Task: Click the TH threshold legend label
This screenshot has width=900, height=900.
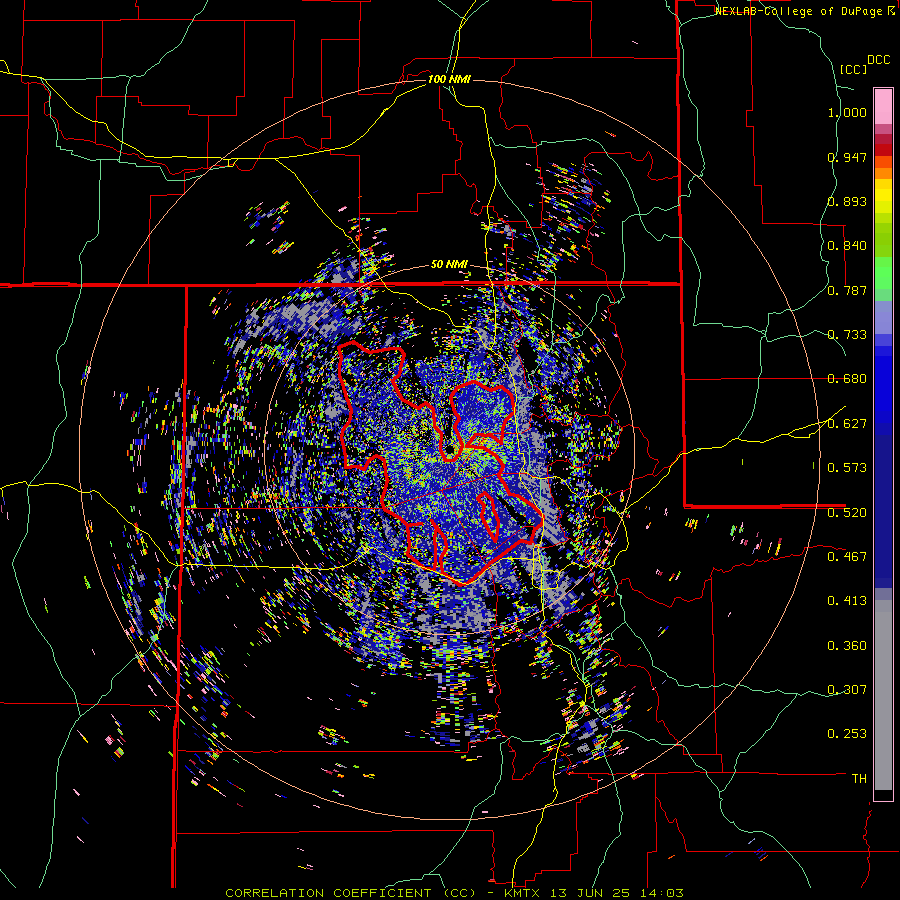Action: point(859,779)
